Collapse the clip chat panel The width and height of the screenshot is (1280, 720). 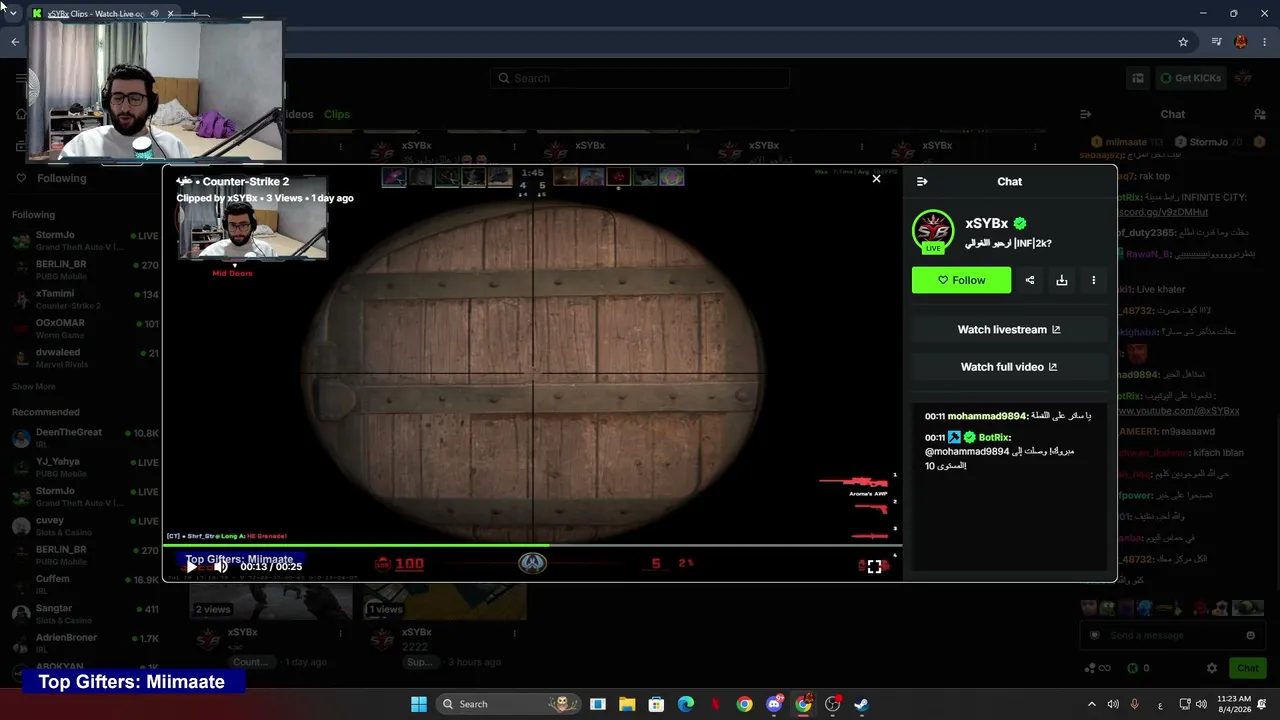pyautogui.click(x=922, y=181)
